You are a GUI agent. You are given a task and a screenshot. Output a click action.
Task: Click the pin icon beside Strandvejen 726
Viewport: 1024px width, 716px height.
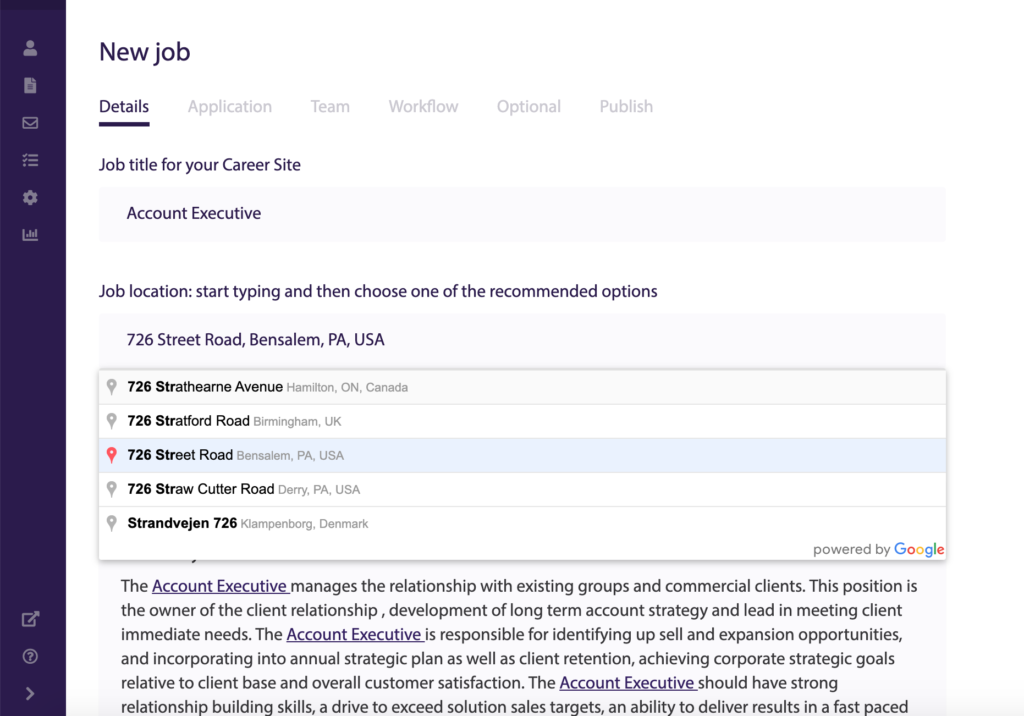[x=112, y=523]
